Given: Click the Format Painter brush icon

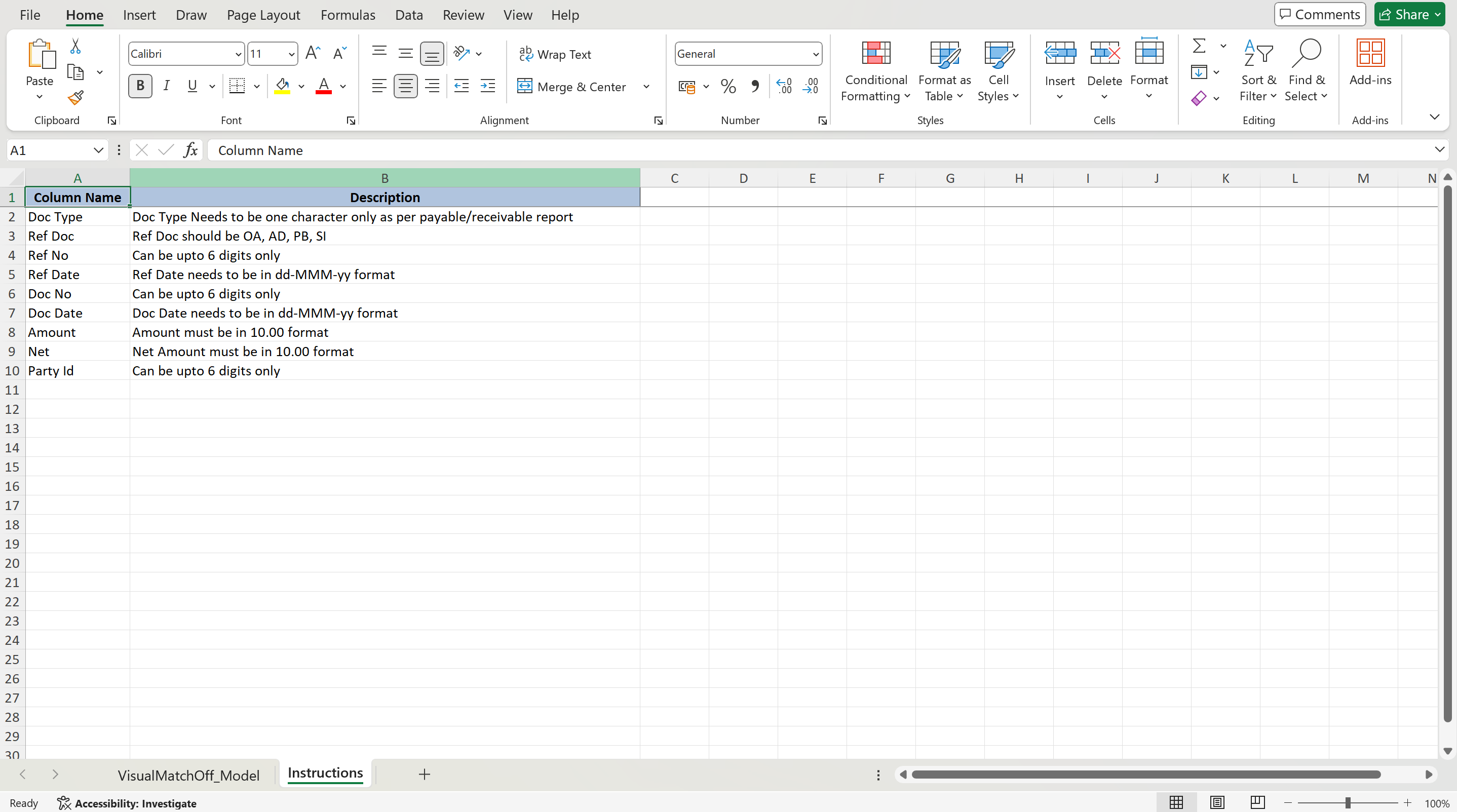Looking at the screenshot, I should point(75,98).
